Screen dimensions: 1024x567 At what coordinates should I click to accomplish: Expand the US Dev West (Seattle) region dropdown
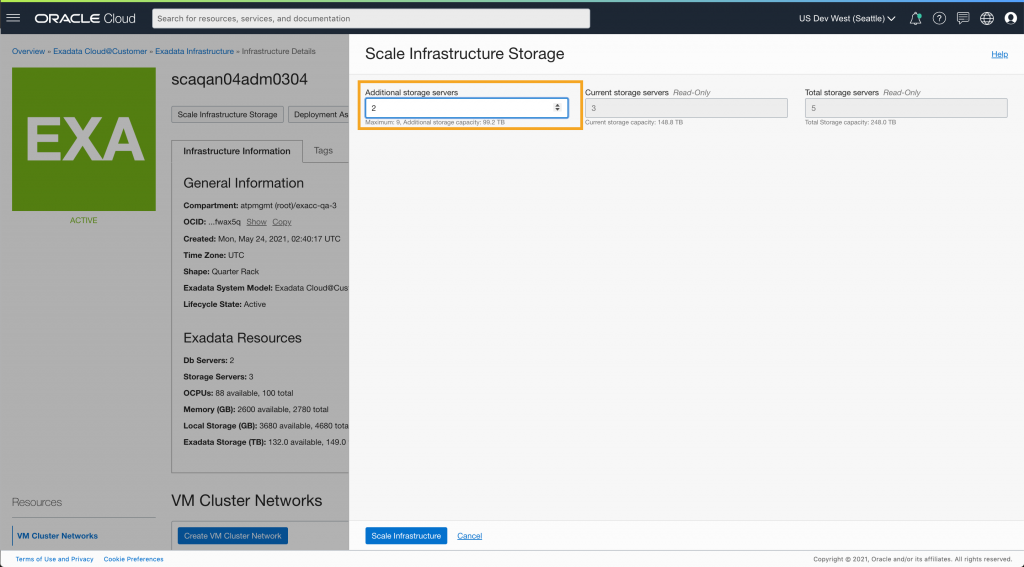847,18
